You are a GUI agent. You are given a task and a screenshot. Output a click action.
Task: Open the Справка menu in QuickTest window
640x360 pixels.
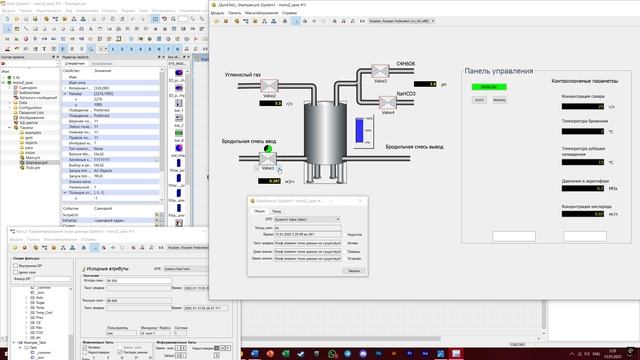[289, 13]
